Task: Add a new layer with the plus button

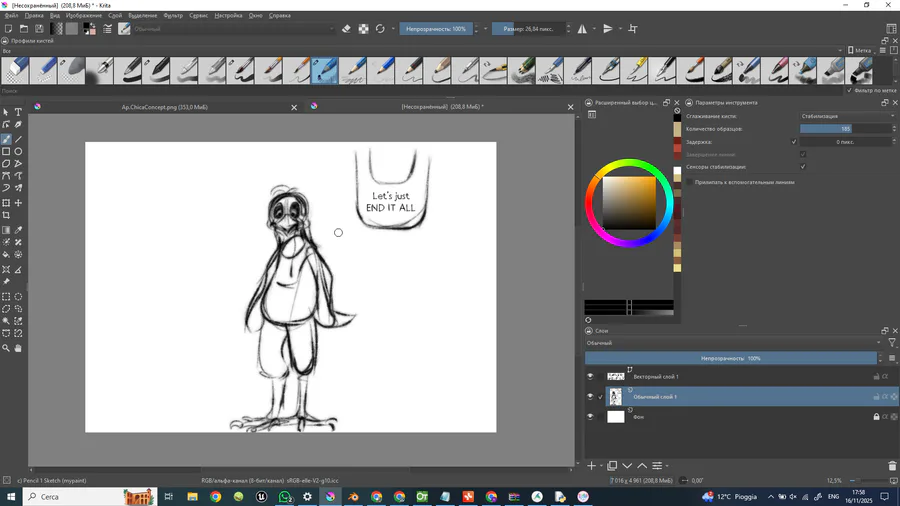Action: click(x=591, y=466)
